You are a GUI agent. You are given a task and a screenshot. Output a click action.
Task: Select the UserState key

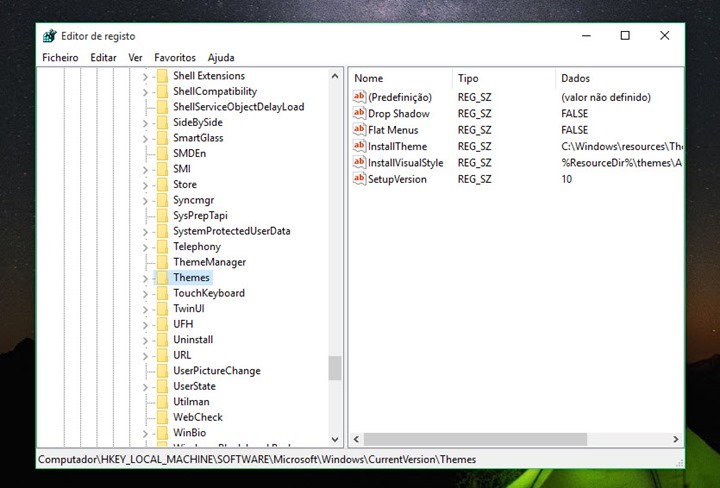click(194, 386)
